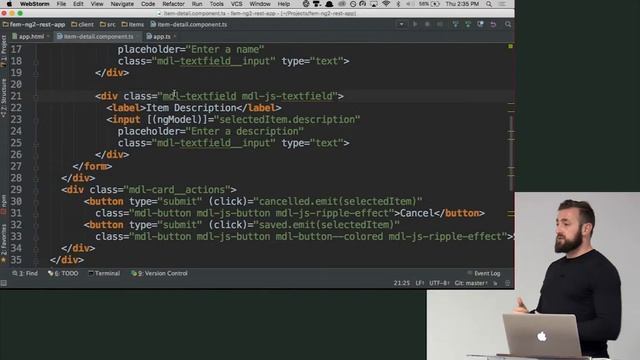Click the src folder breadcrumb
640x360 pixels.
108,24
